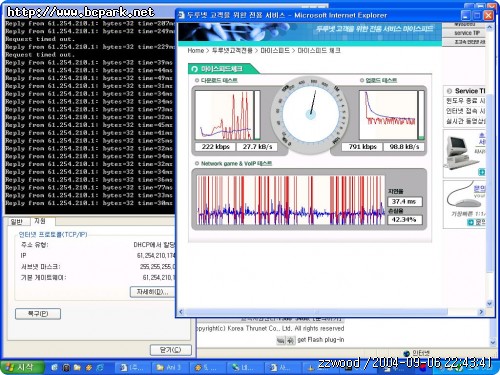Switch to the first taskbar window button

(x=133, y=368)
